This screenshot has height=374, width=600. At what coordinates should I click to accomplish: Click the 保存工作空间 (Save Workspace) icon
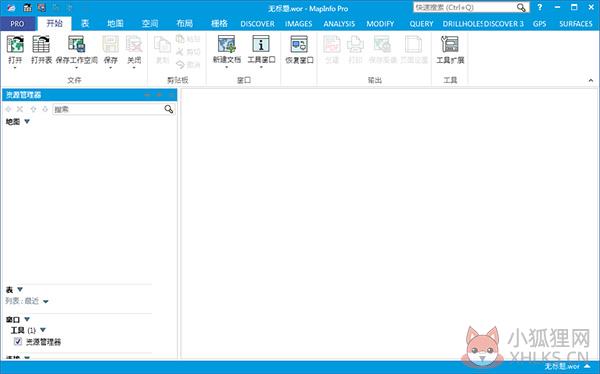point(77,44)
